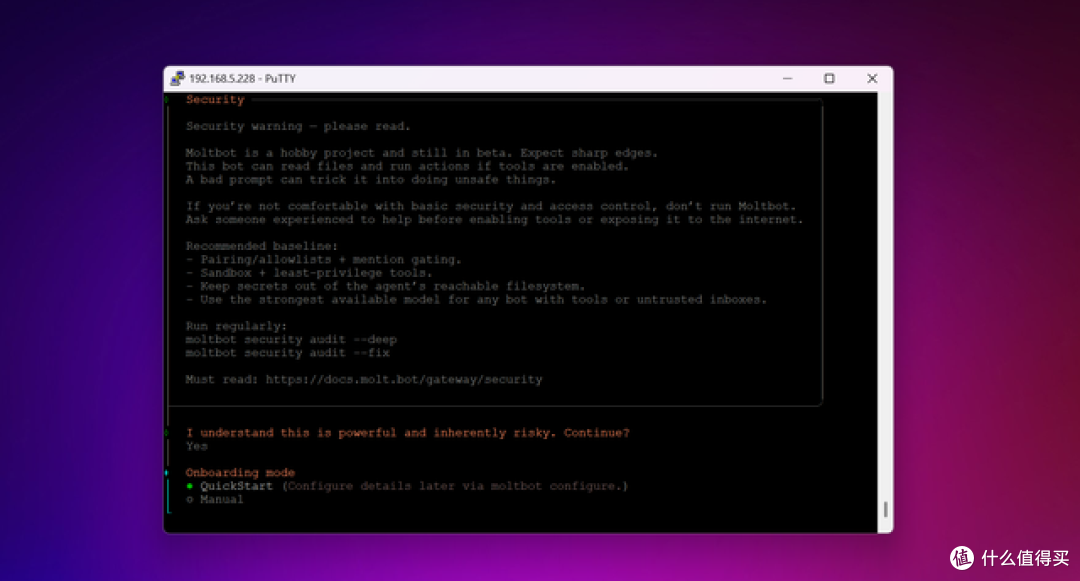Image resolution: width=1080 pixels, height=581 pixels.
Task: Click the 'Yes' answer text
Action: pos(197,446)
